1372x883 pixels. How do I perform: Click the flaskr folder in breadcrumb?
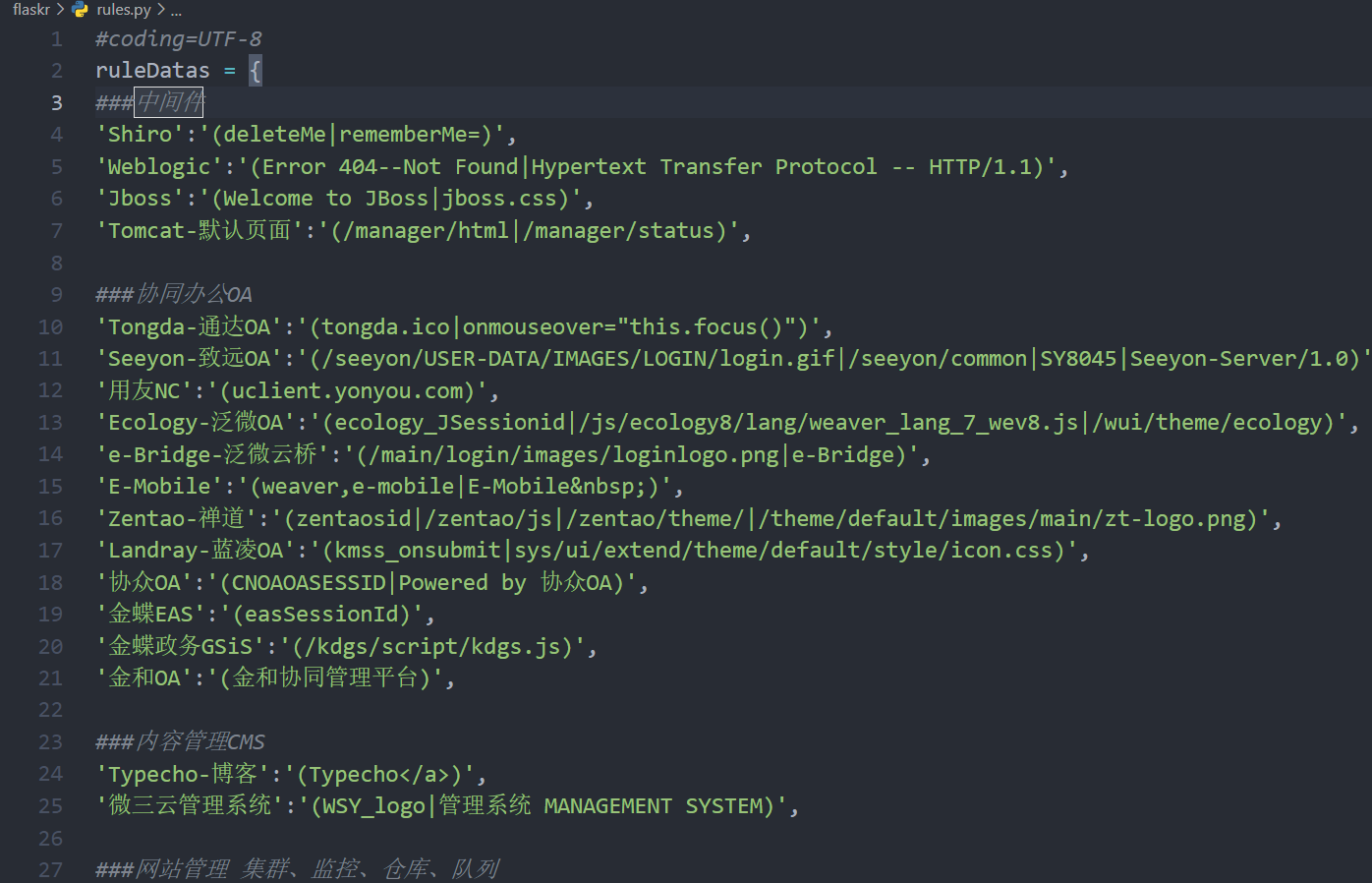click(x=31, y=10)
